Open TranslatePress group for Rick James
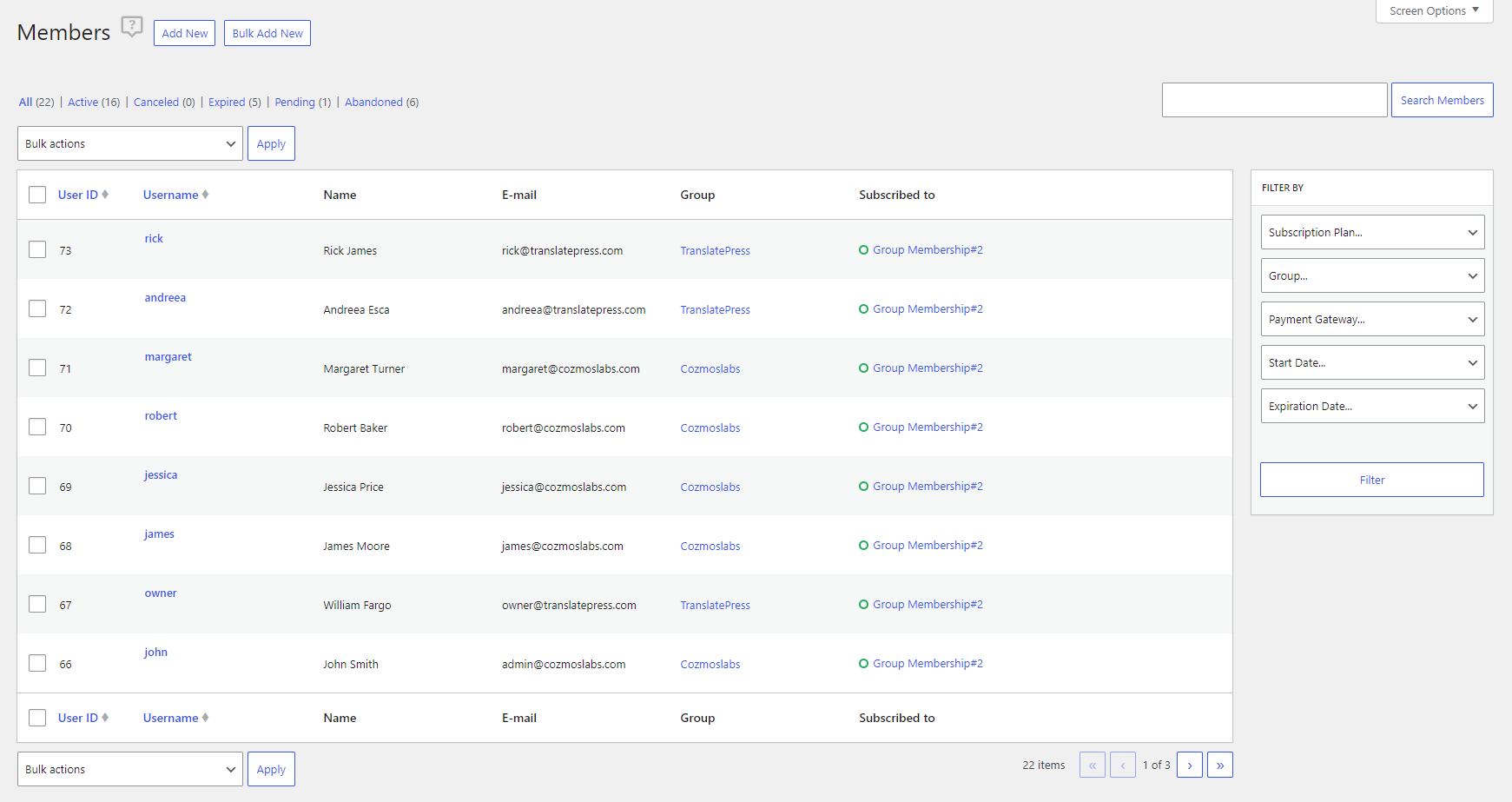The image size is (1512, 802). click(x=715, y=250)
